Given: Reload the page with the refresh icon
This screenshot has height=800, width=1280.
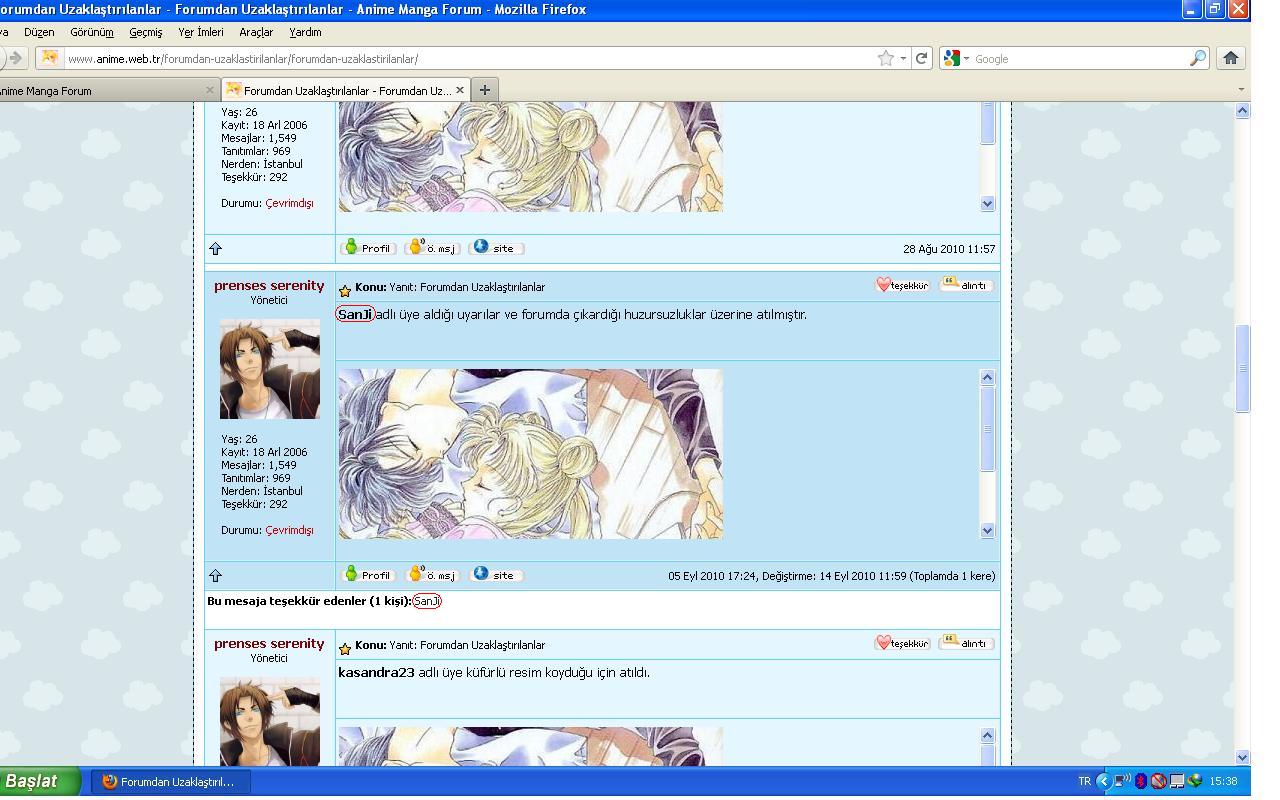Looking at the screenshot, I should pos(922,58).
